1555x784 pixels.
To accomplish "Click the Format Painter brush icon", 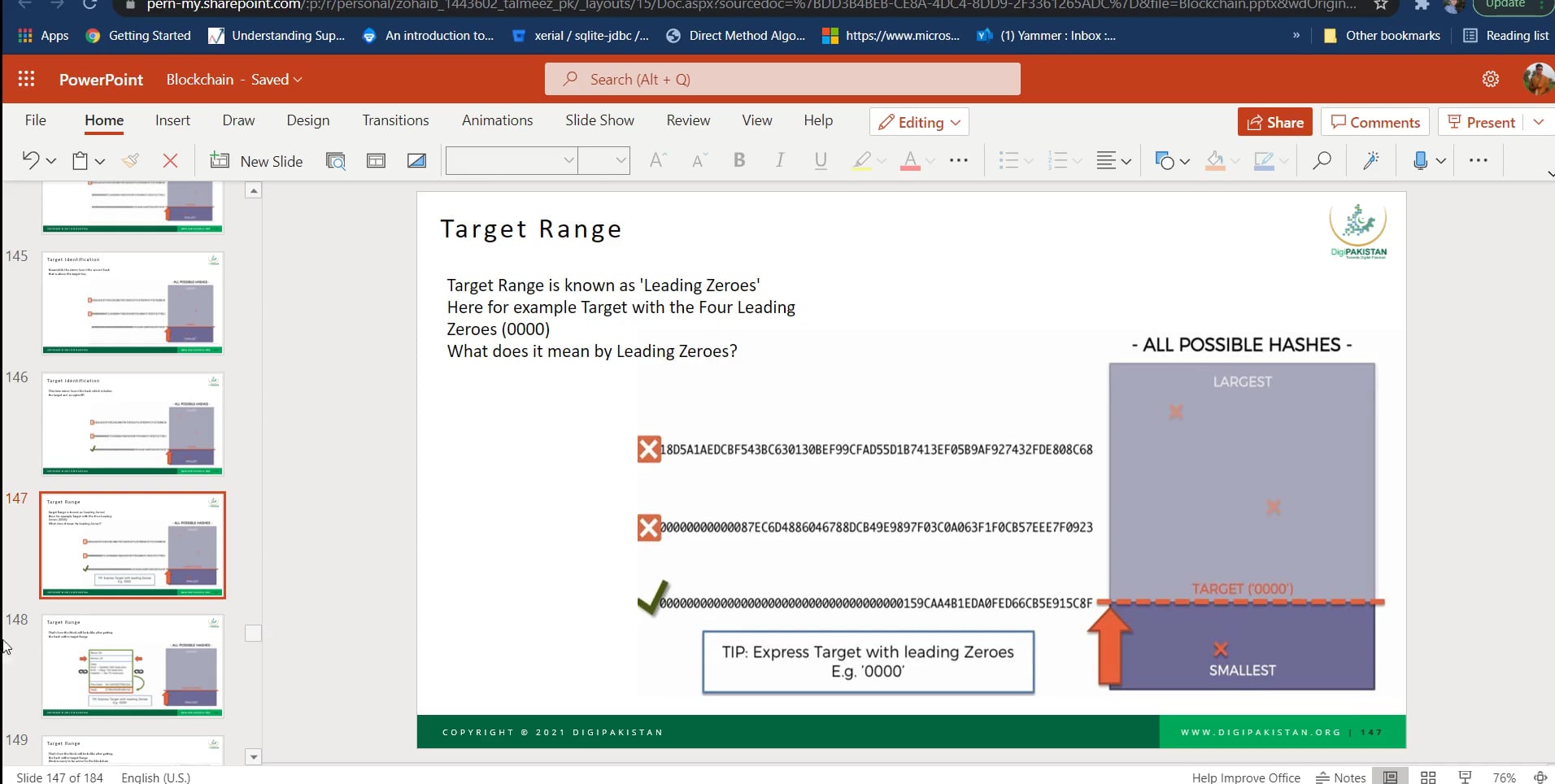I will point(130,160).
